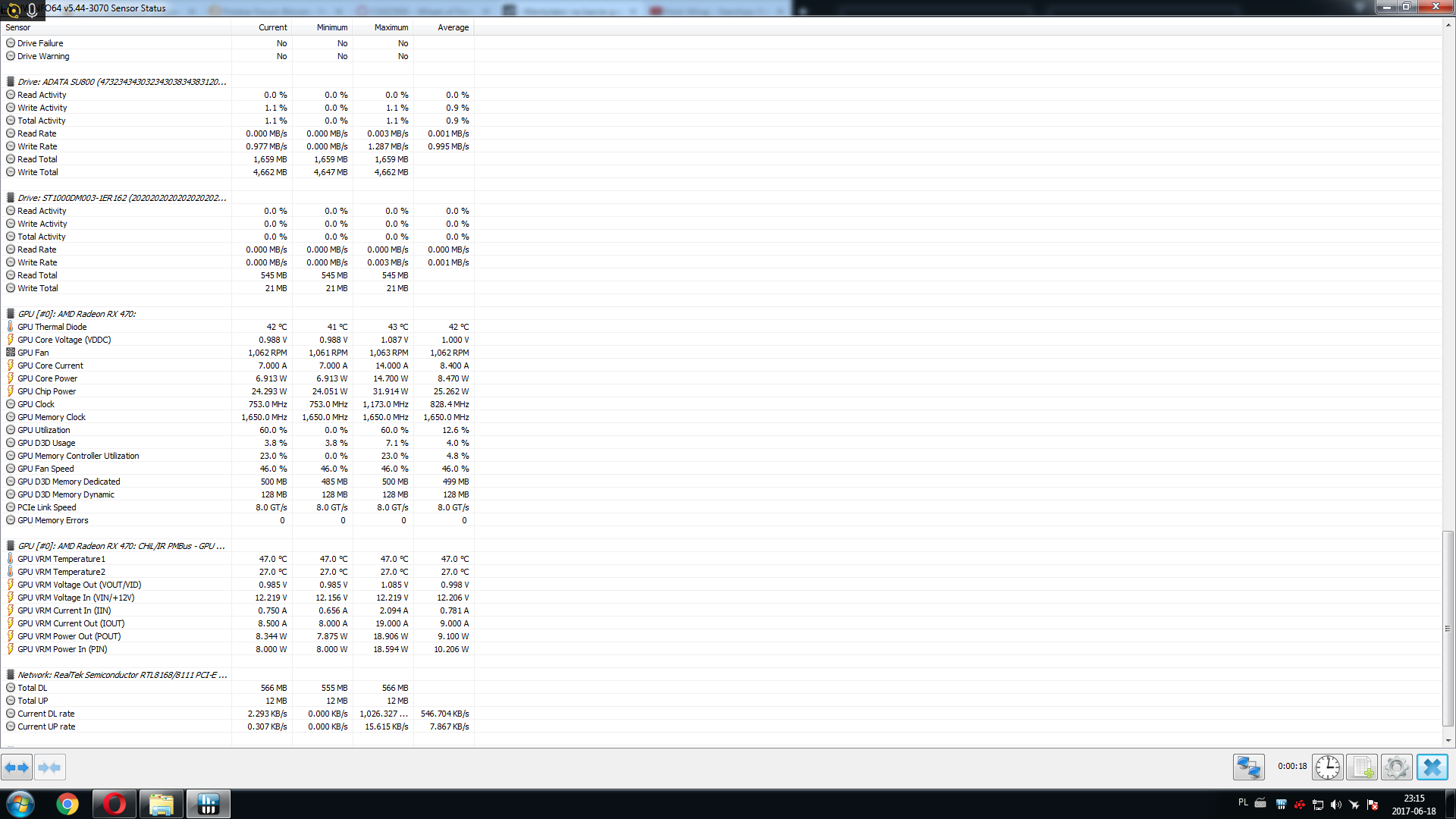
Task: Click the expand columns double-arrow button
Action: pos(17,767)
